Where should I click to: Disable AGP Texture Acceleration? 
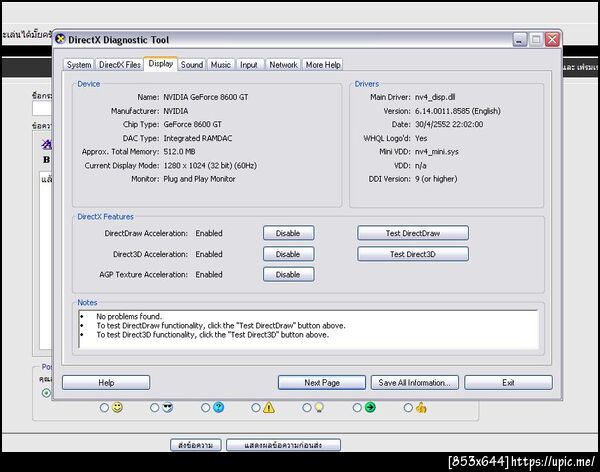tap(289, 274)
